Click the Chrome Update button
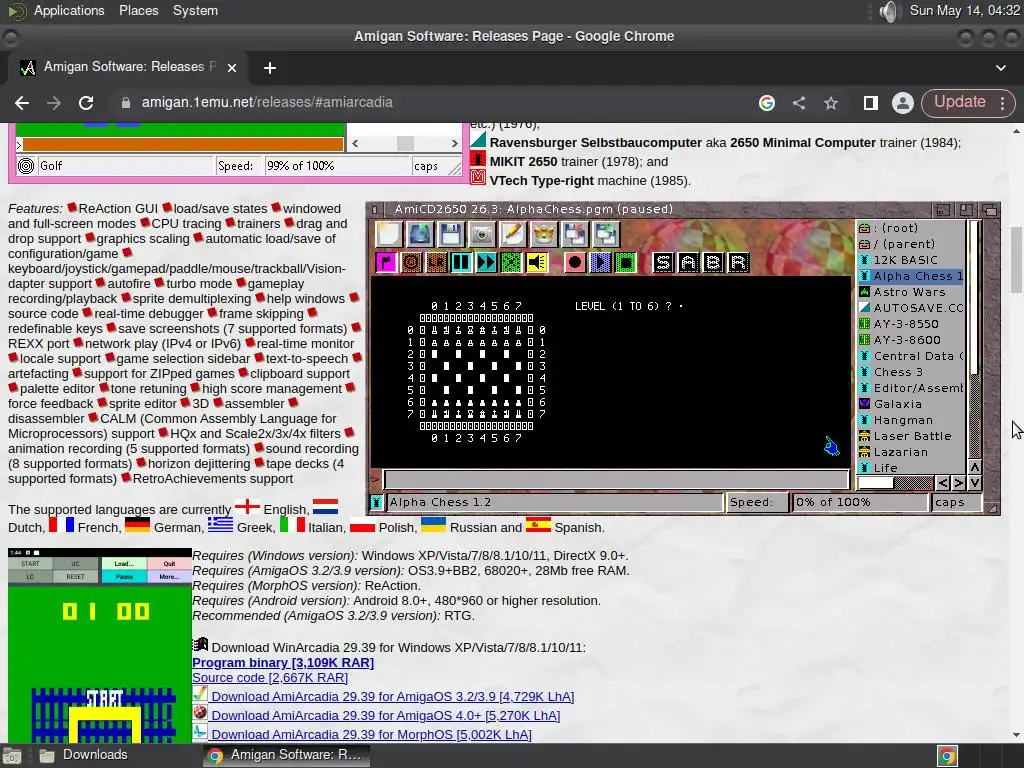Viewport: 1024px width, 768px height. (967, 102)
